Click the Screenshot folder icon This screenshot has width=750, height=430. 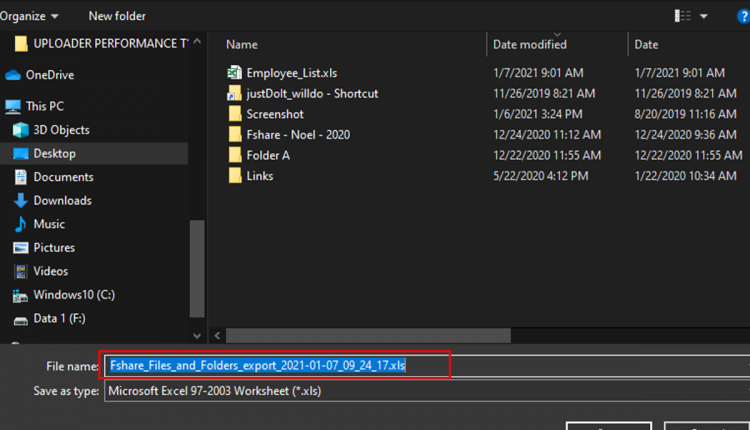tap(235, 114)
